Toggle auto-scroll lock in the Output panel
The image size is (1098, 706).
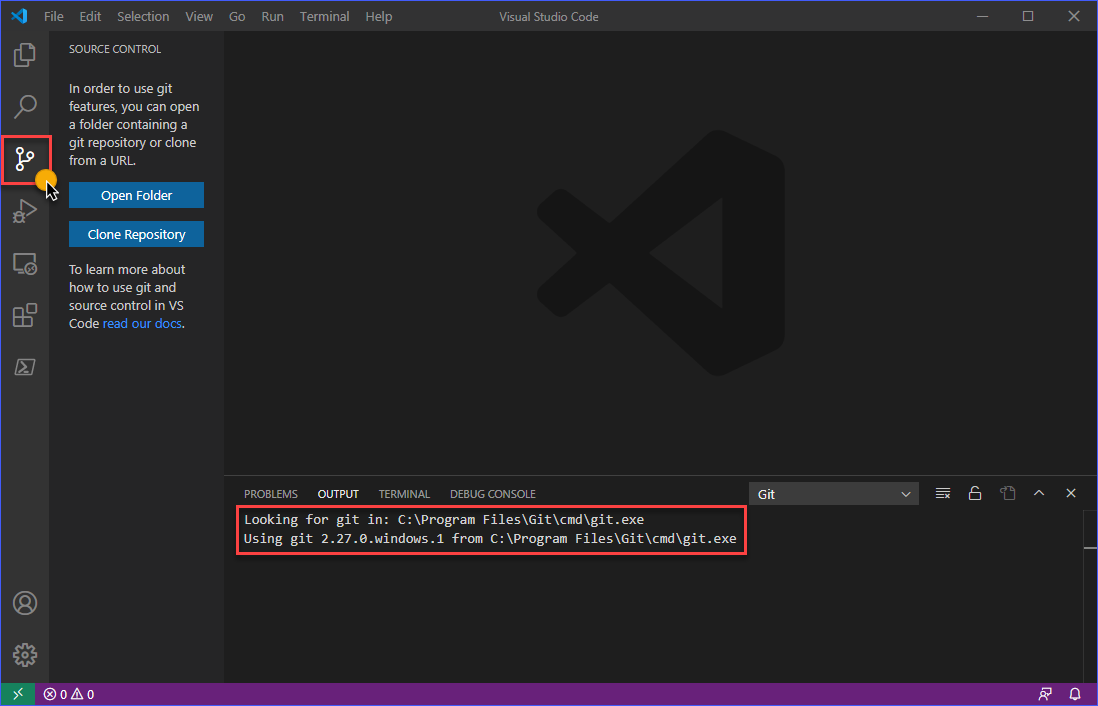[975, 493]
